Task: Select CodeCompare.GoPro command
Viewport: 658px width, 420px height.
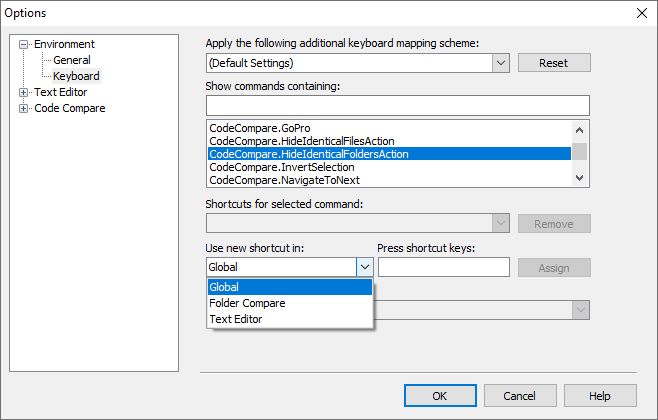Action: coord(389,128)
